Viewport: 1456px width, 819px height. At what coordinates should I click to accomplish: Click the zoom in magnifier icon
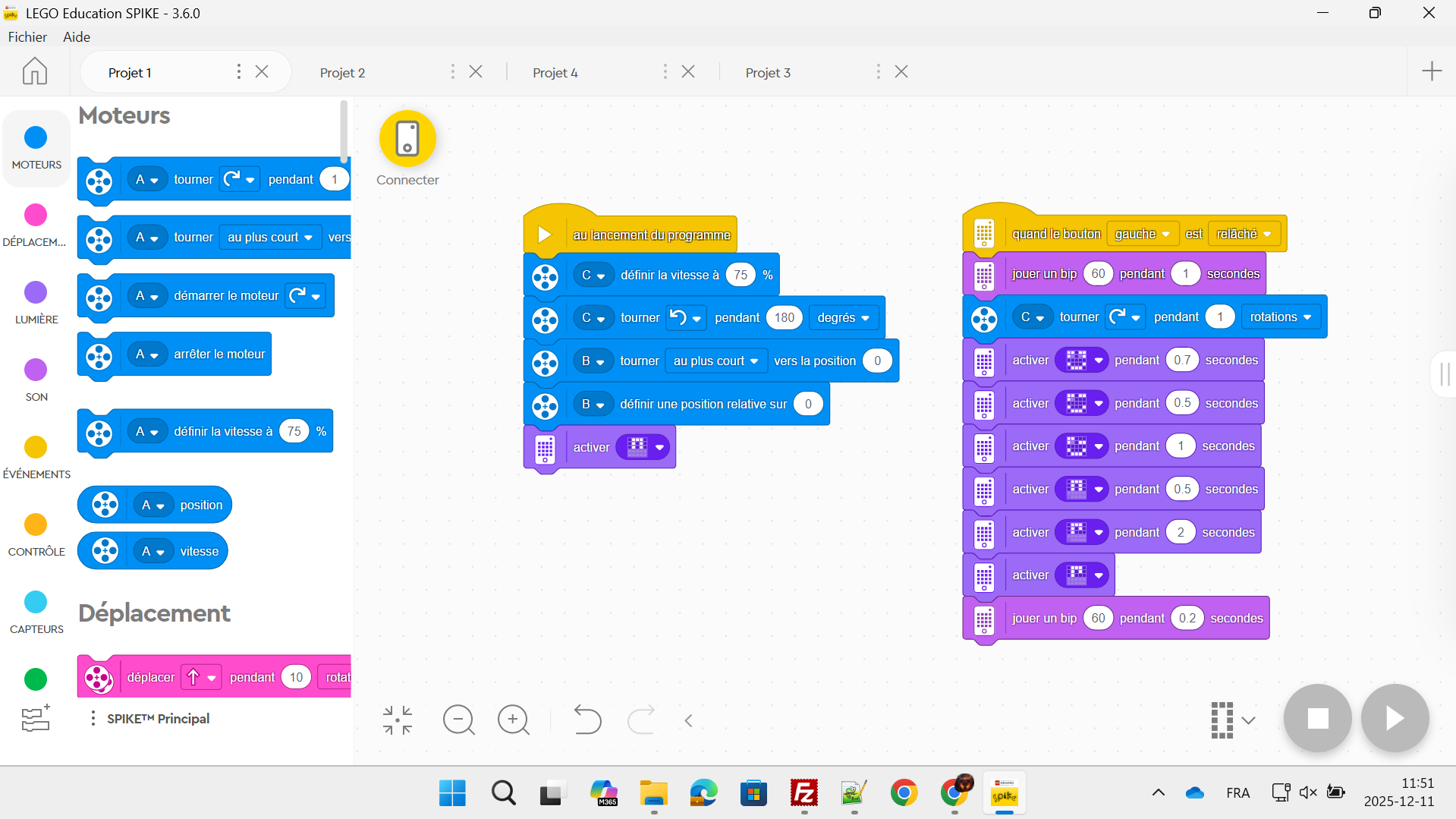[514, 720]
